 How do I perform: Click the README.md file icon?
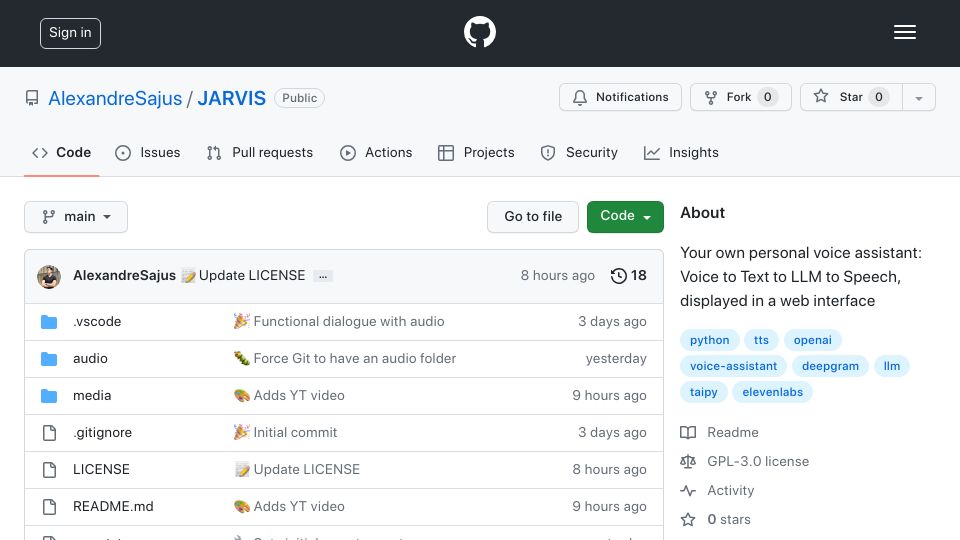tap(49, 507)
